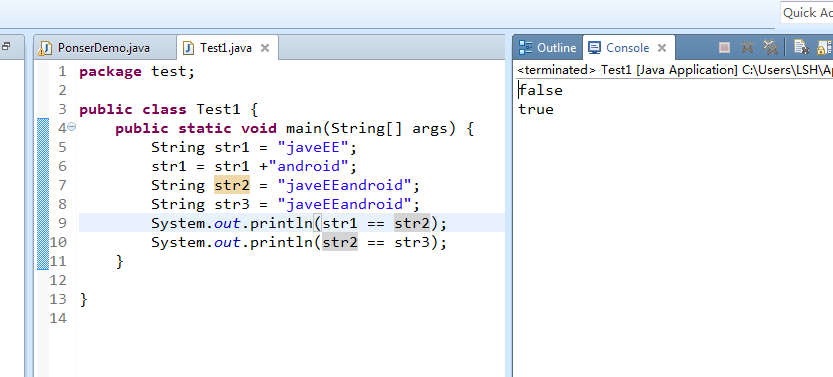Image resolution: width=833 pixels, height=377 pixels.
Task: Toggle the Scroll Lock console icon
Action: point(824,48)
